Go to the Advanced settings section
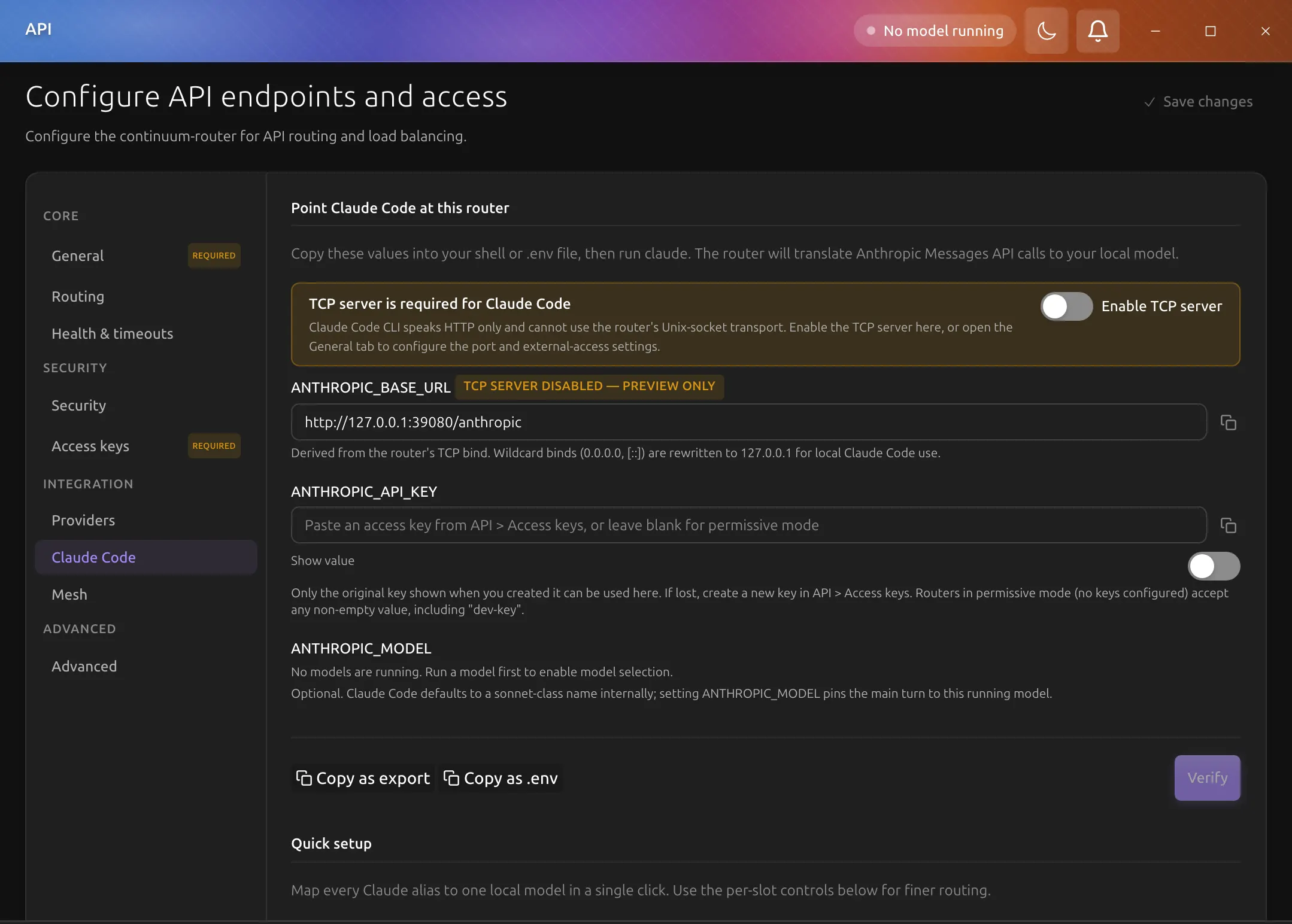The width and height of the screenshot is (1292, 924). coord(146,667)
